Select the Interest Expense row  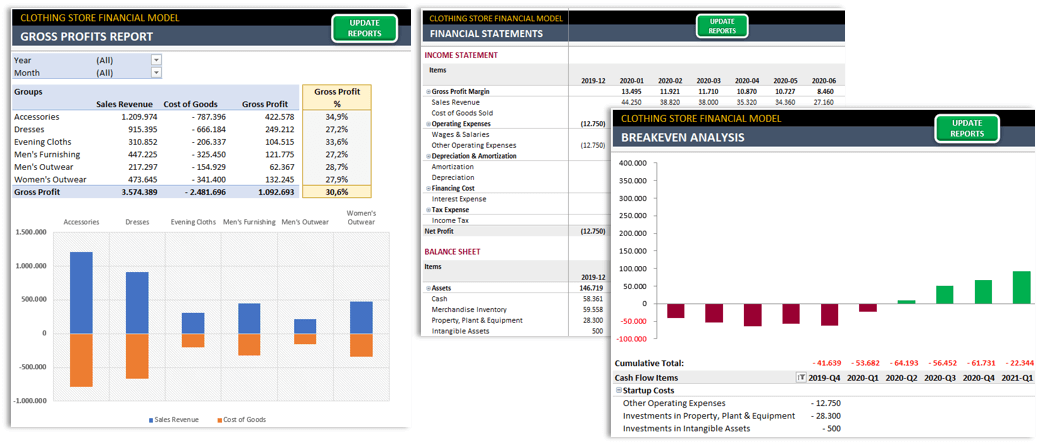tap(459, 199)
